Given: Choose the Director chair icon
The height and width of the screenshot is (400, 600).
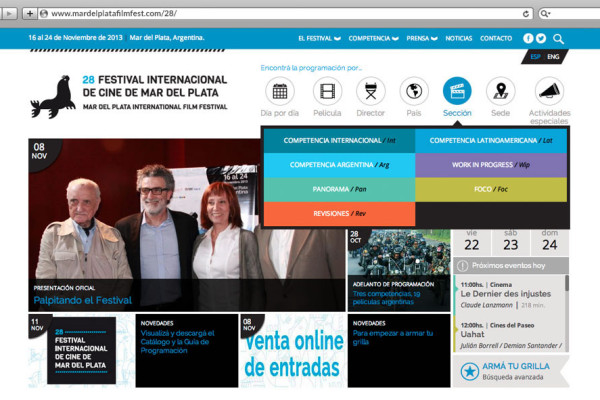Looking at the screenshot, I should 370,91.
